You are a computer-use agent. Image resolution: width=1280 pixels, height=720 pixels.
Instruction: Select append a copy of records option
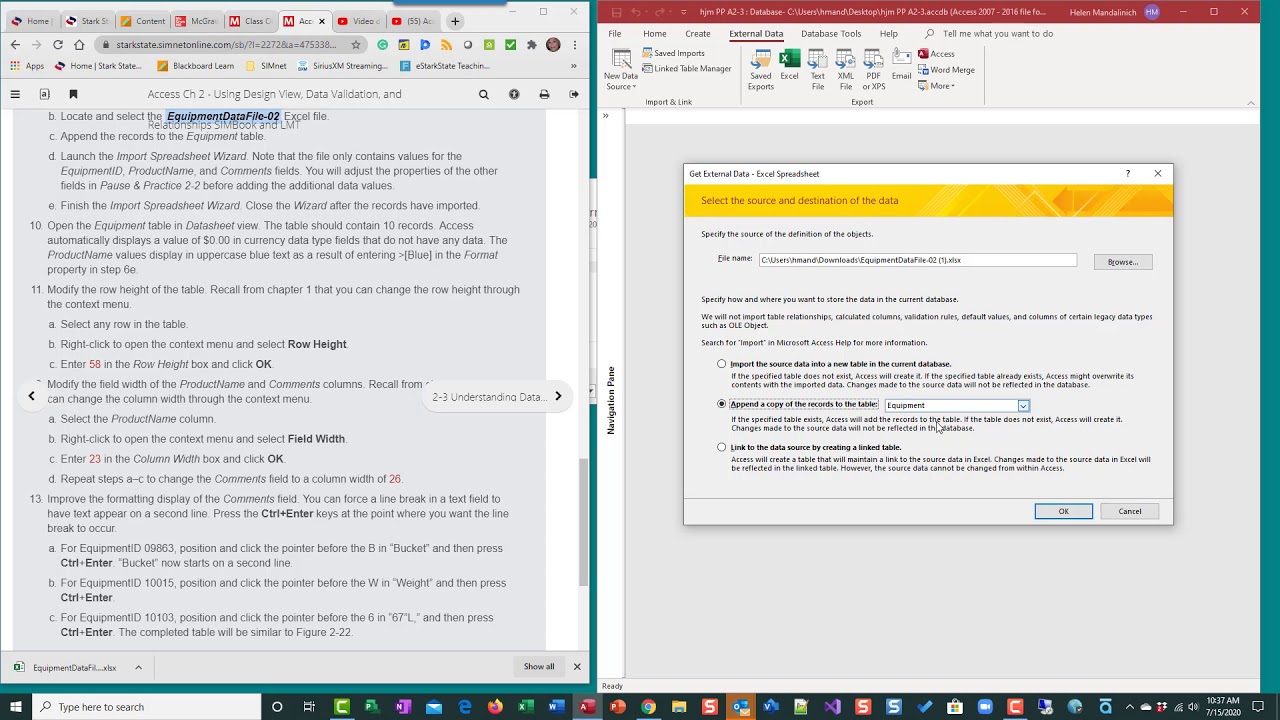722,404
